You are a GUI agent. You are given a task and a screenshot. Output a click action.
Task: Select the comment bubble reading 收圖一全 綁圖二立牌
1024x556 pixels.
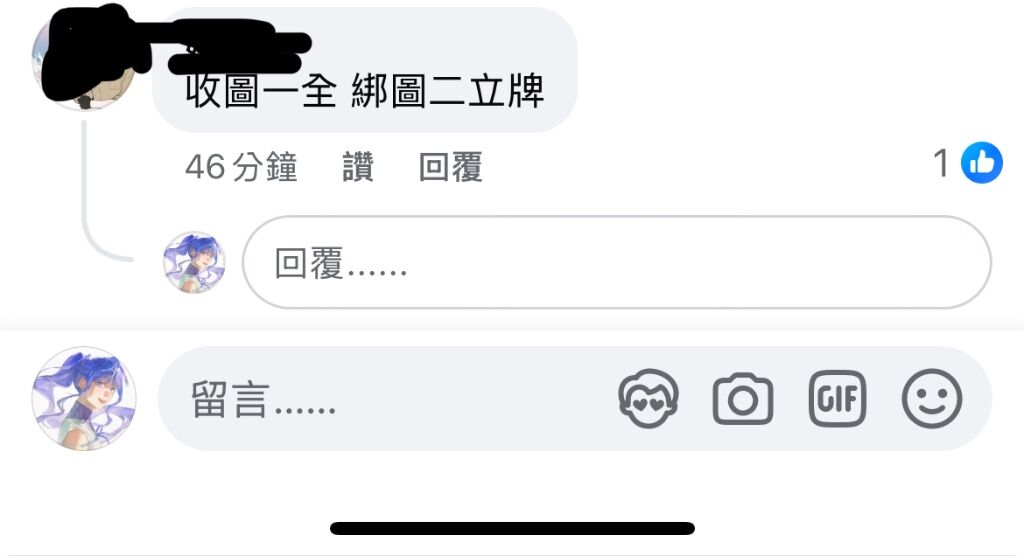click(x=364, y=70)
